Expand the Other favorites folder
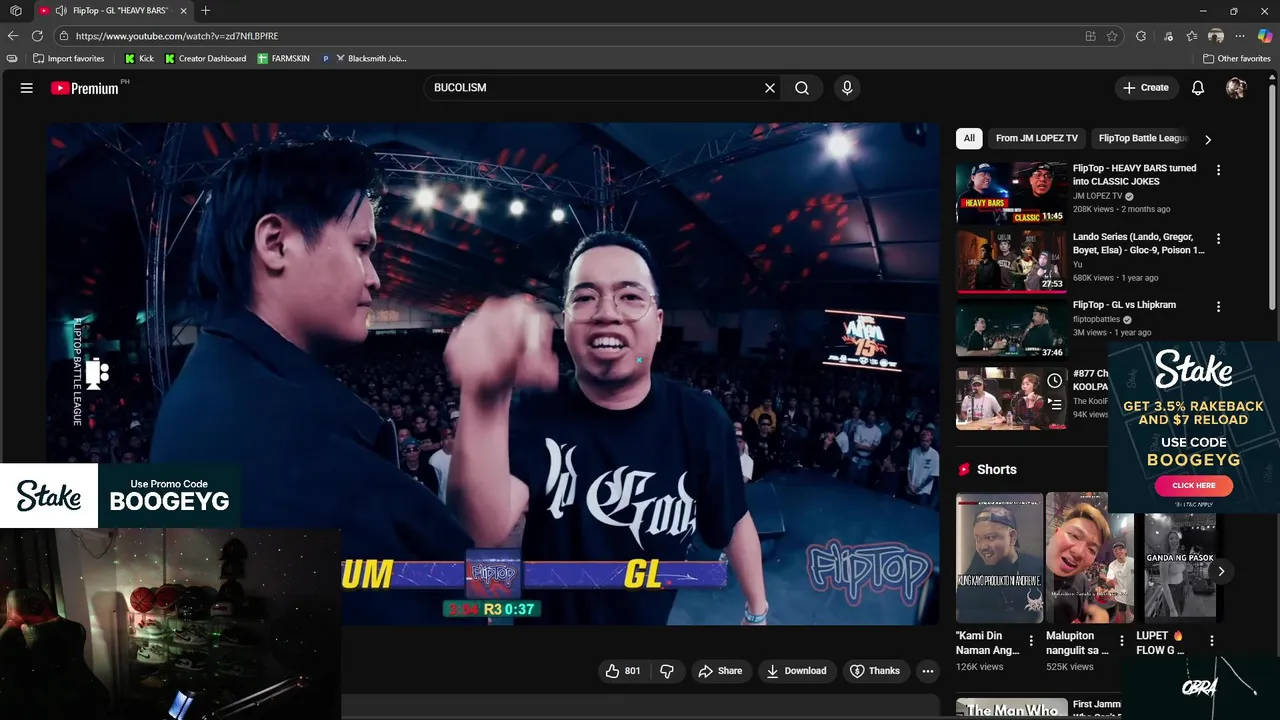This screenshot has height=720, width=1280. point(1236,59)
